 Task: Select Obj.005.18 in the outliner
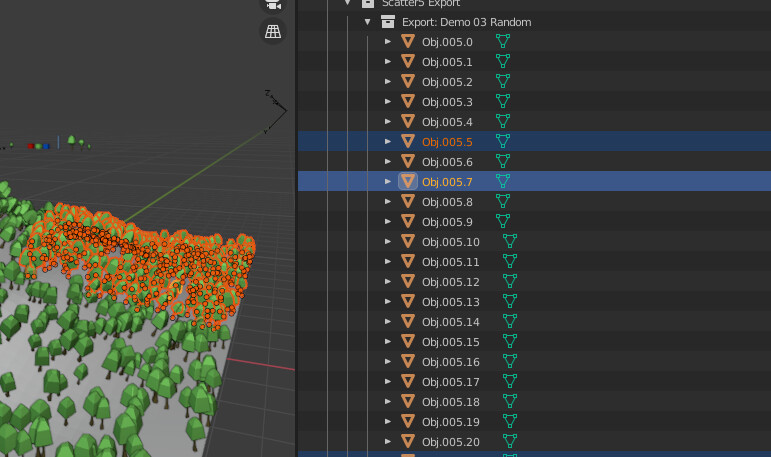450,402
